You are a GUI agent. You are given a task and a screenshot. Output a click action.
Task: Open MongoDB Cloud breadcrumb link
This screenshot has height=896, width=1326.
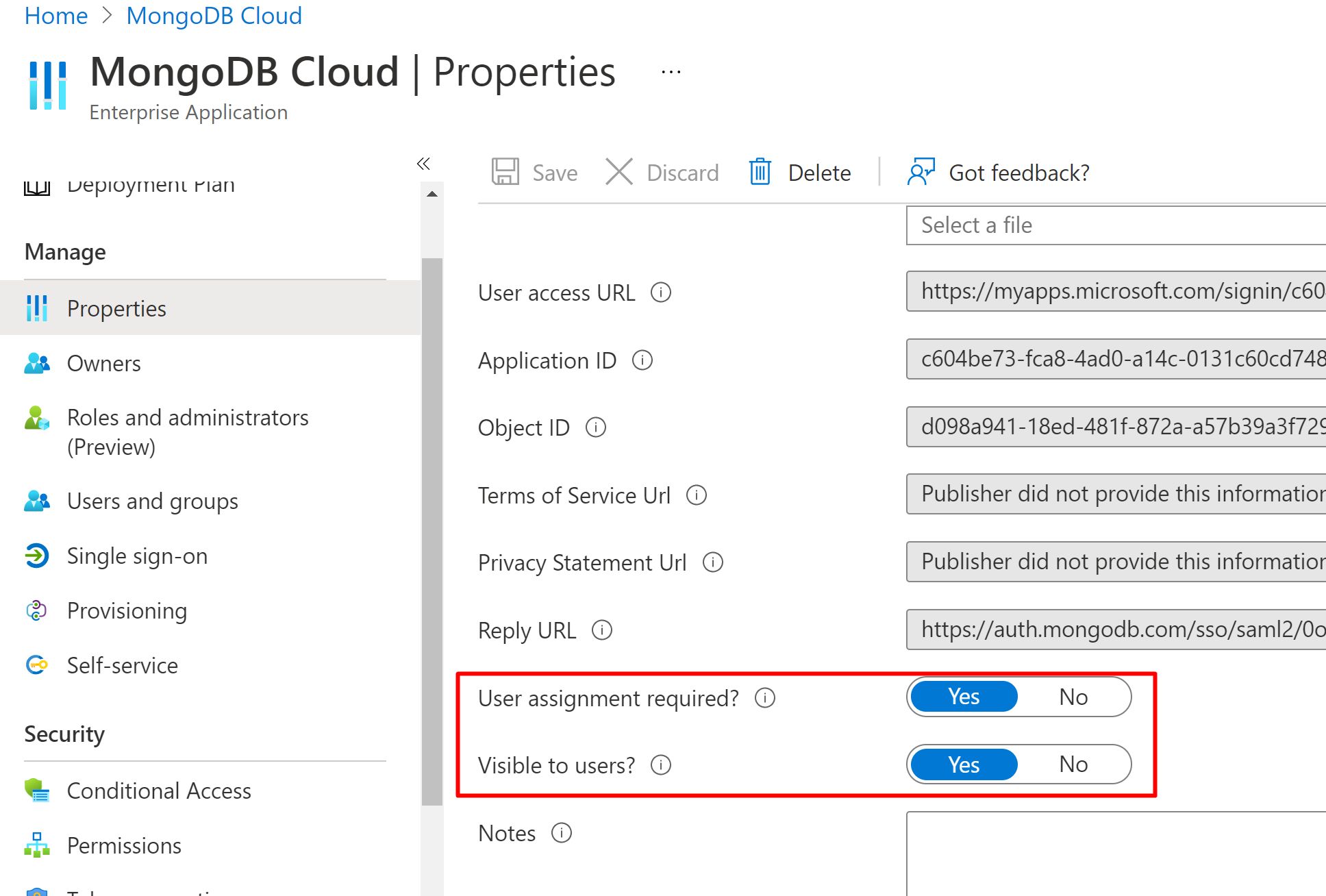[214, 16]
